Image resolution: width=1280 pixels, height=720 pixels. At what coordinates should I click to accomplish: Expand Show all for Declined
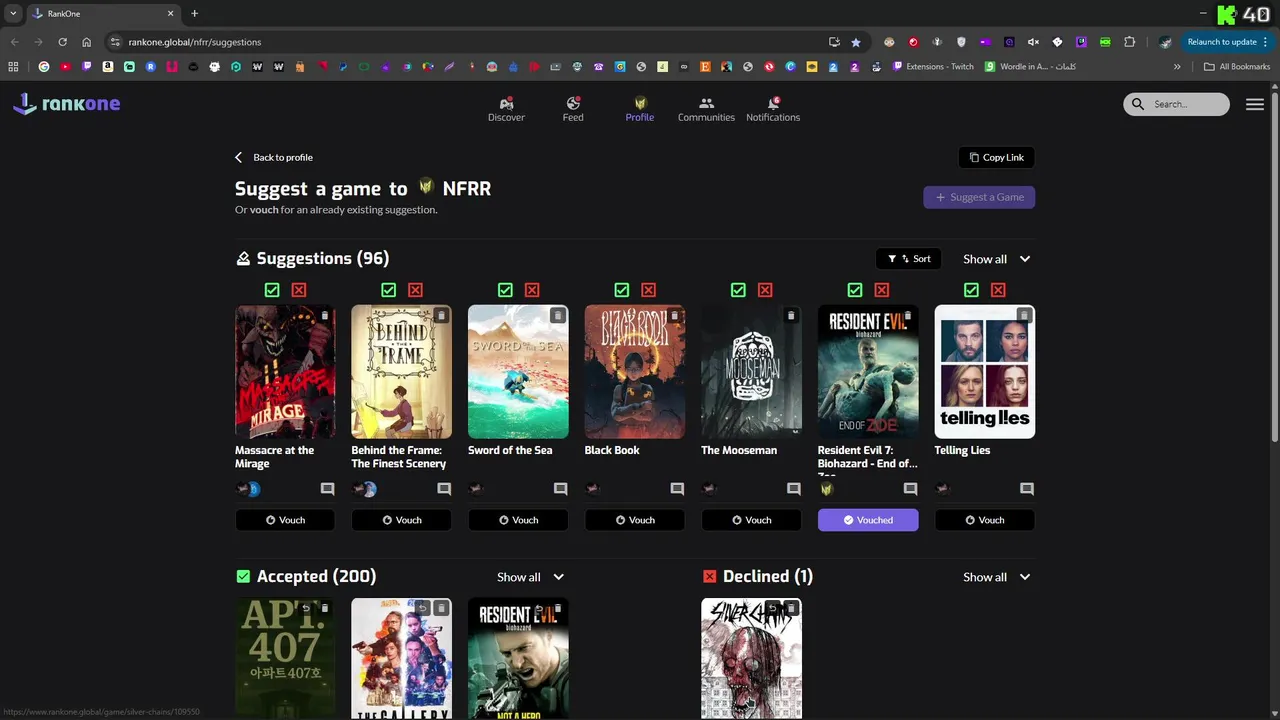pyautogui.click(x=997, y=577)
